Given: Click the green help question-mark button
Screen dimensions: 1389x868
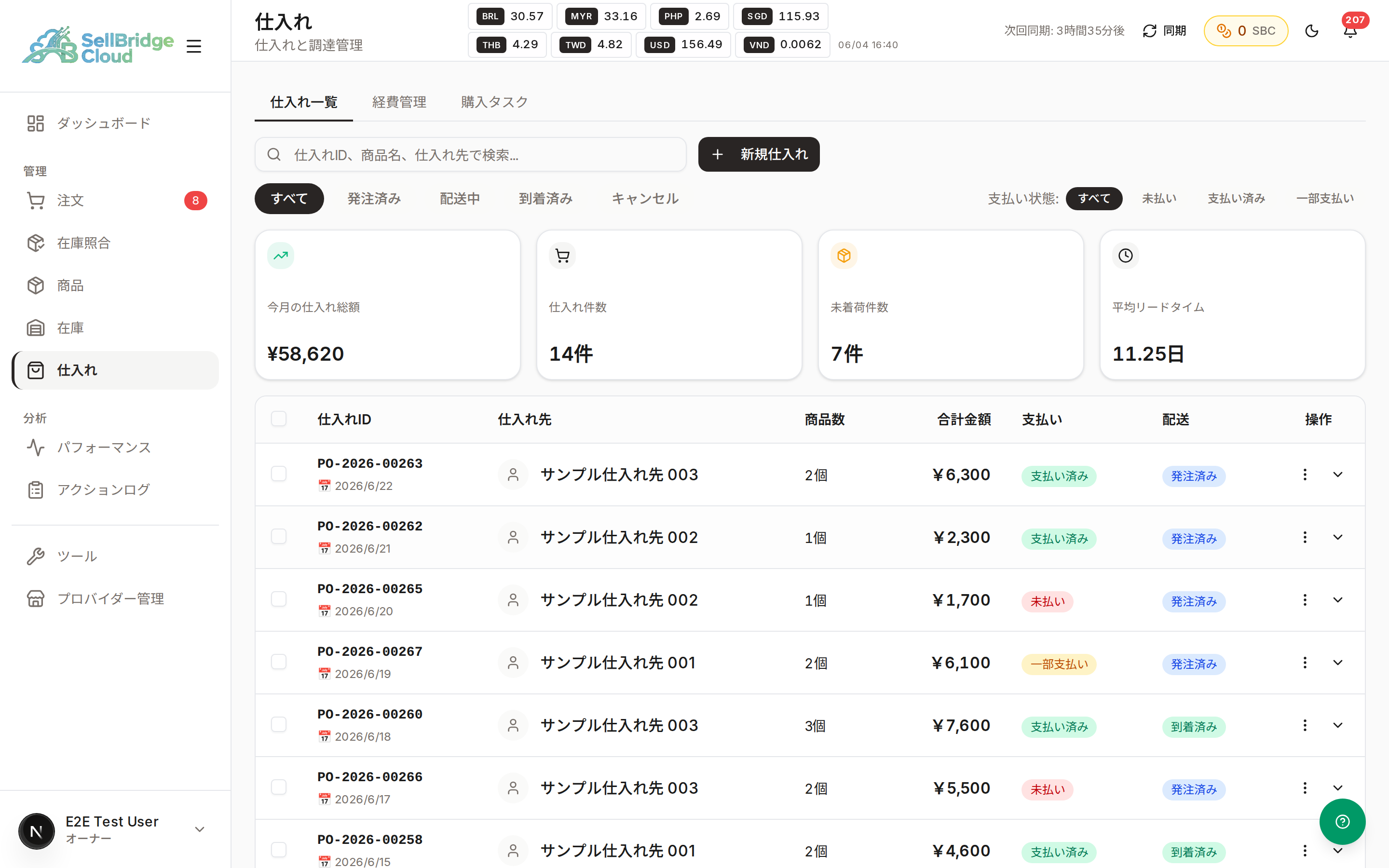Looking at the screenshot, I should [1342, 822].
